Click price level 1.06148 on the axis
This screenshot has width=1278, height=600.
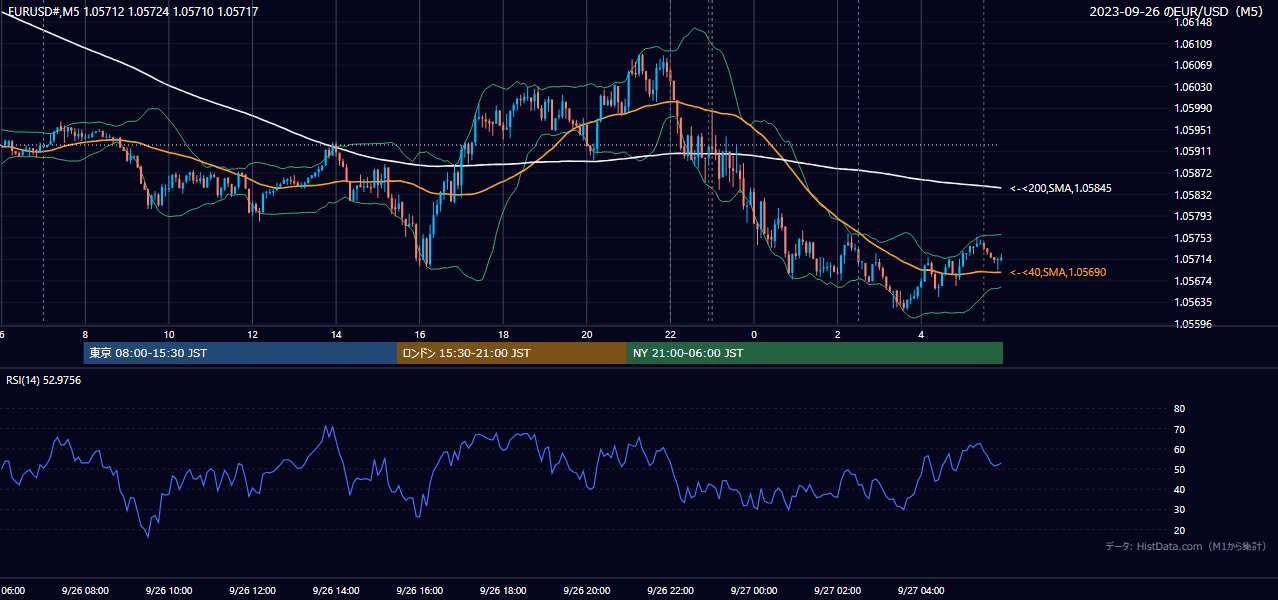pyautogui.click(x=1192, y=22)
